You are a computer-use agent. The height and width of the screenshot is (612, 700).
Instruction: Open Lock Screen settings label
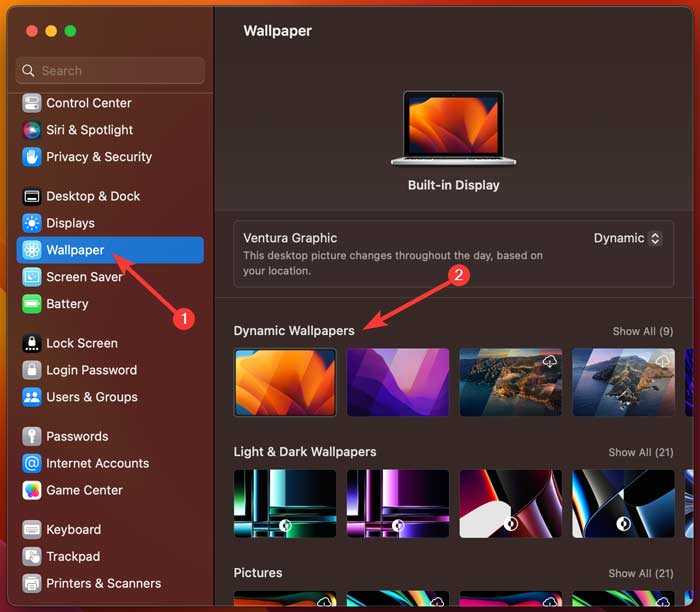pyautogui.click(x=82, y=343)
